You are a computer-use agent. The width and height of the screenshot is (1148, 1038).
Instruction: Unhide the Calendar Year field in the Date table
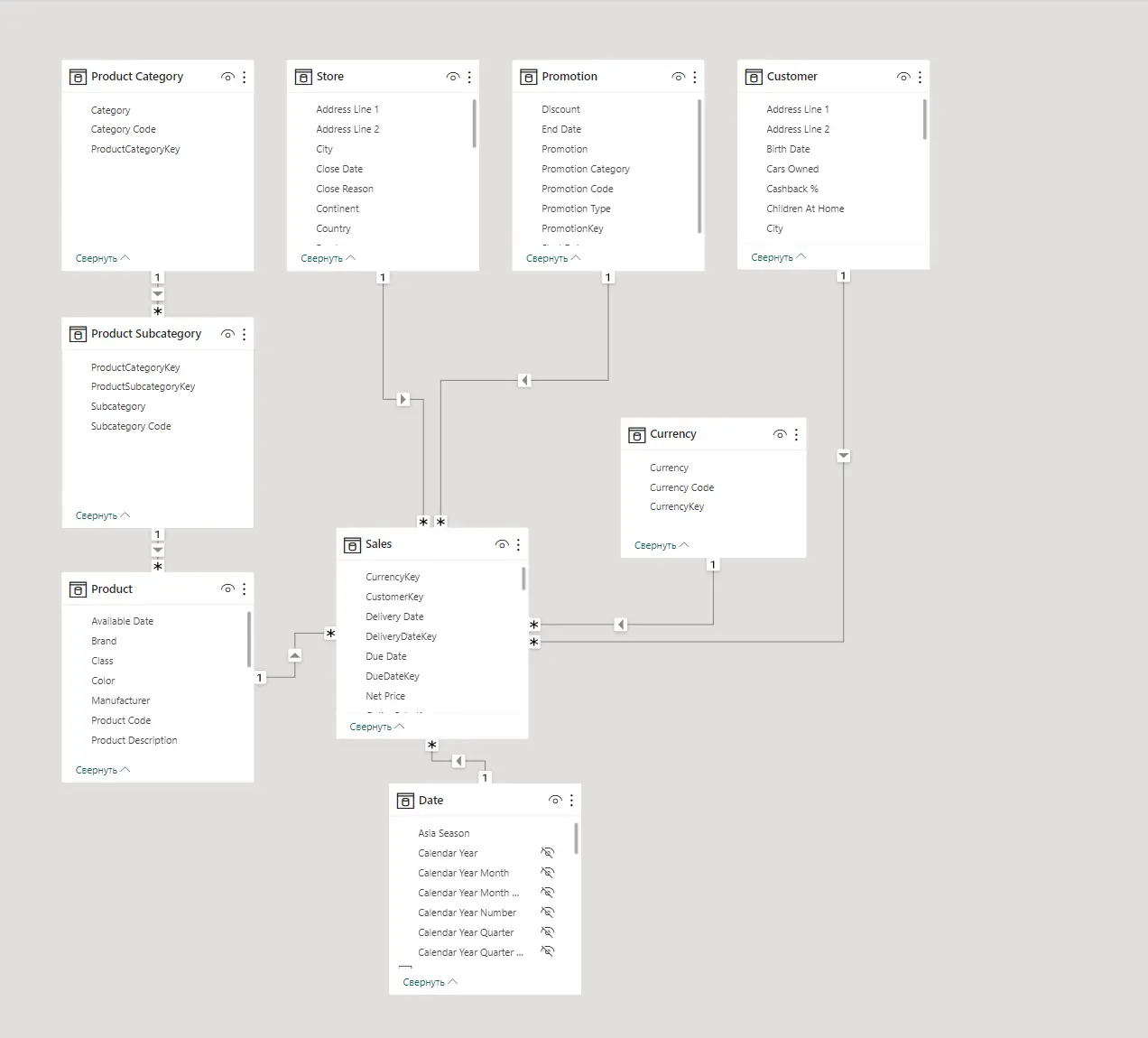547,852
